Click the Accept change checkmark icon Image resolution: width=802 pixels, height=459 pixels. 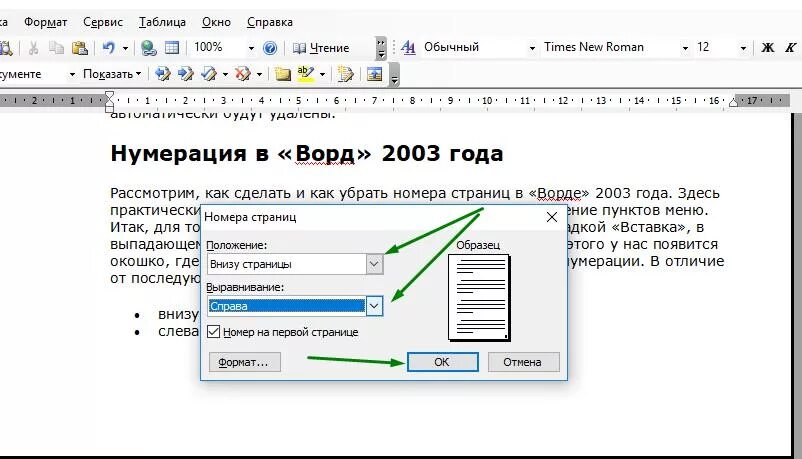point(209,74)
